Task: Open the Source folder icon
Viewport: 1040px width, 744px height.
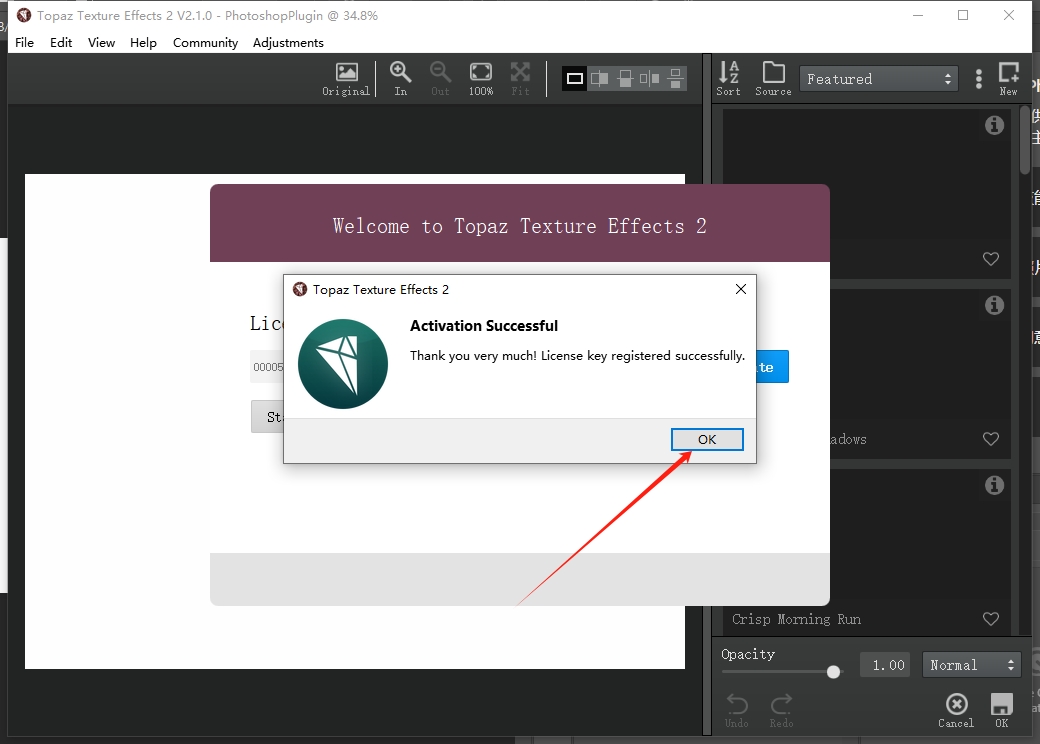Action: click(x=773, y=79)
